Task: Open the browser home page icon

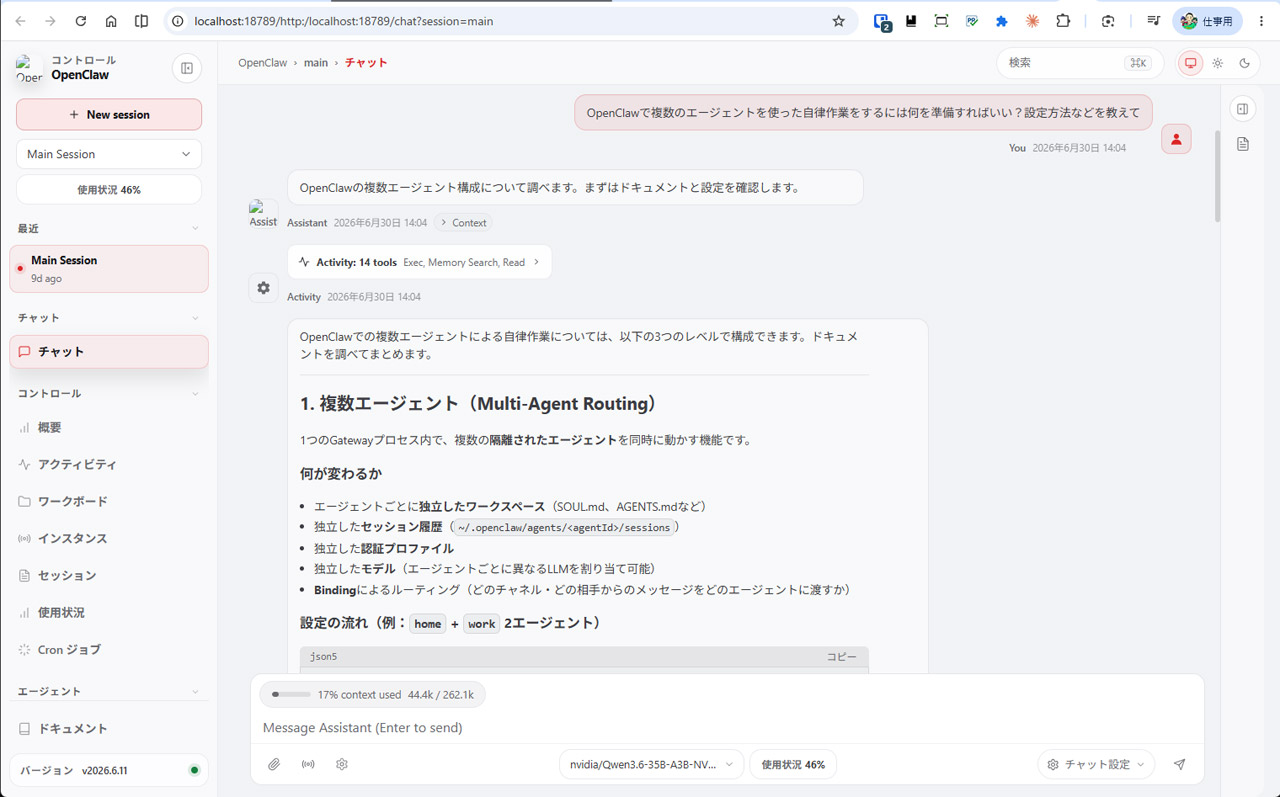Action: click(111, 21)
